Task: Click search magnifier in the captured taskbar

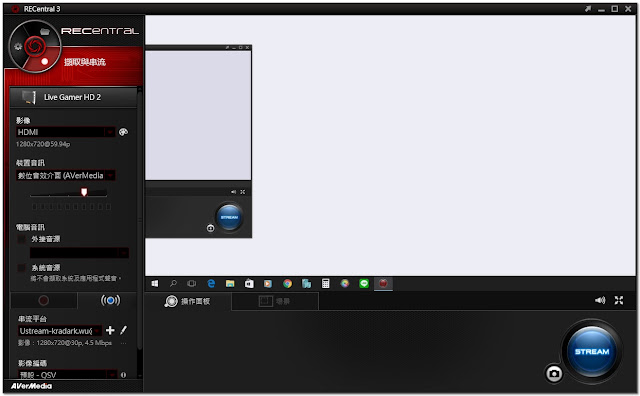Action: coord(173,283)
